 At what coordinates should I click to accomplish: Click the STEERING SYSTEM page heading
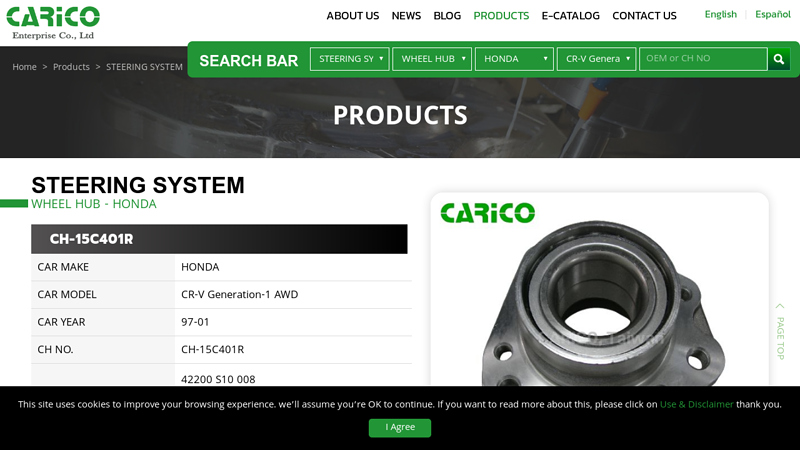point(138,185)
